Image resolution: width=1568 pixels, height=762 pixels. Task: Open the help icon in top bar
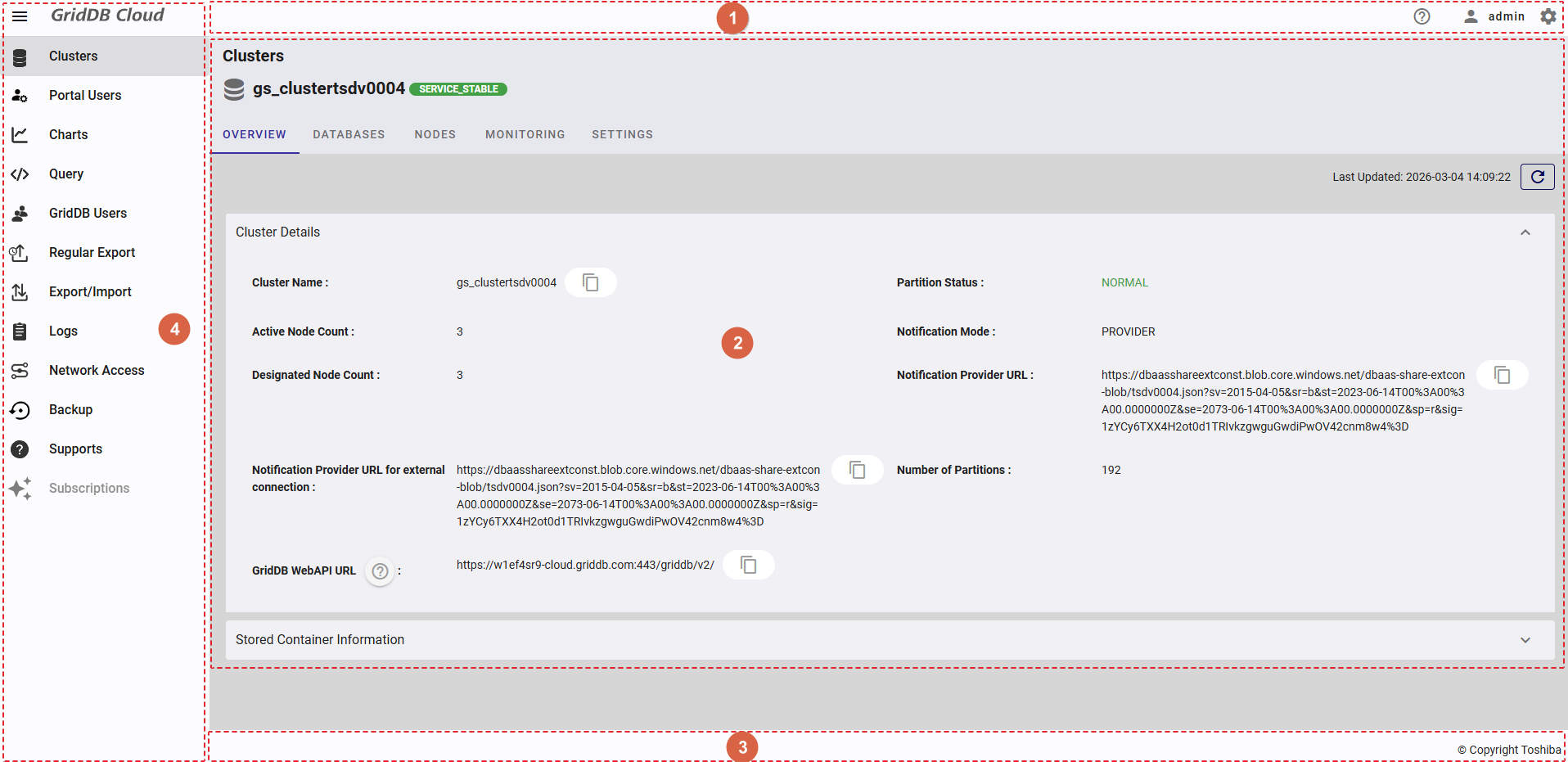(1422, 16)
